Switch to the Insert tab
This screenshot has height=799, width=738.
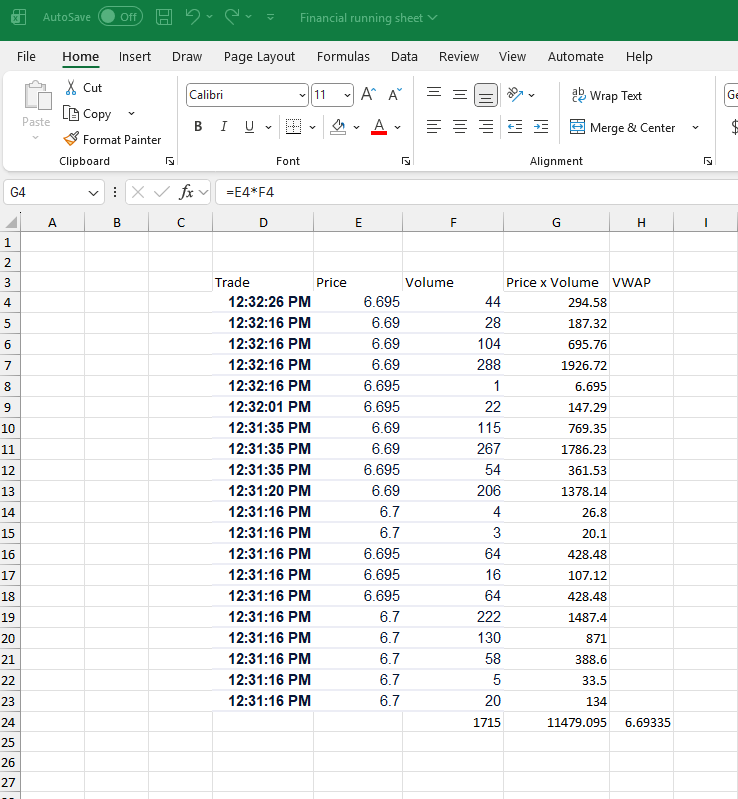click(x=135, y=57)
